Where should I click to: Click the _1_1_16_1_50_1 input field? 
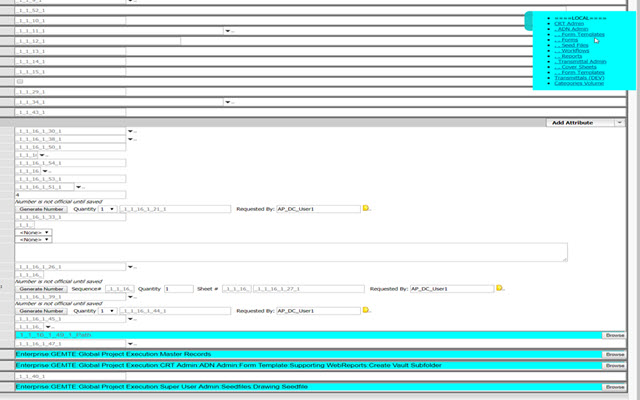point(70,147)
